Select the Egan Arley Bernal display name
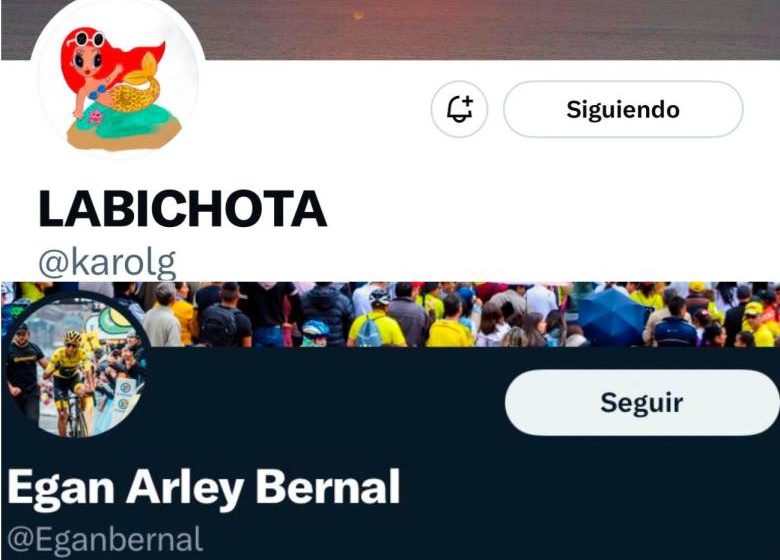The height and width of the screenshot is (560, 780). click(204, 488)
